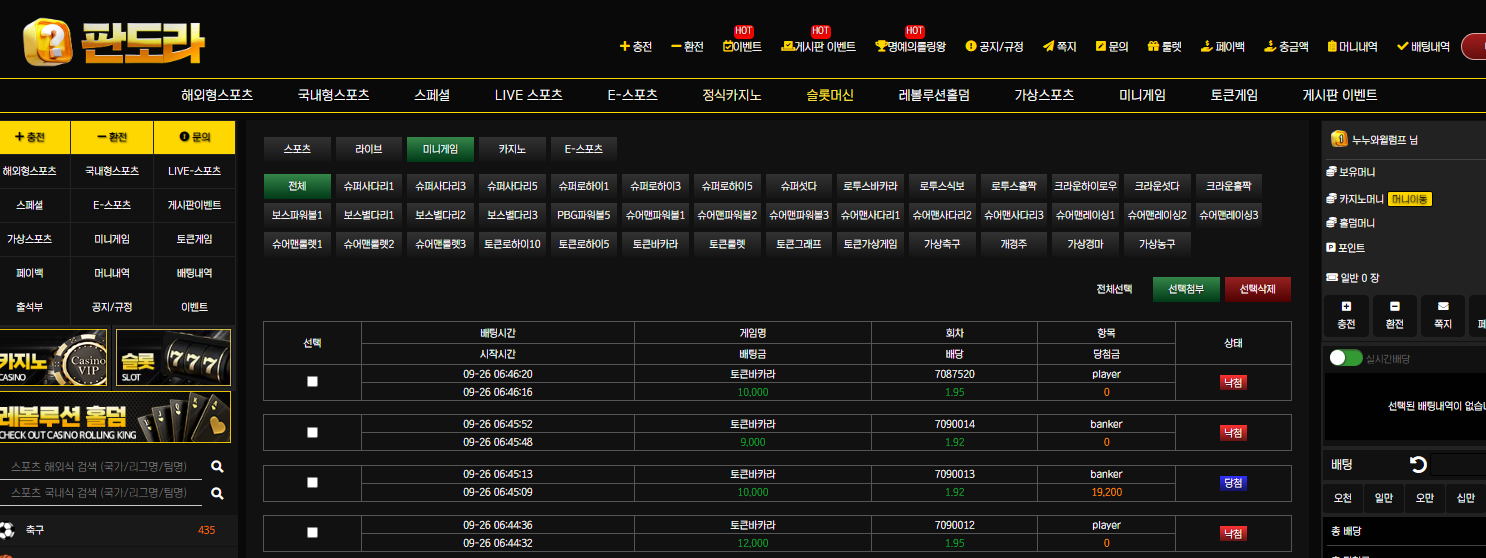The height and width of the screenshot is (558, 1486).
Task: Open 공지/규정 exclamation icon in top bar
Action: pyautogui.click(x=970, y=46)
